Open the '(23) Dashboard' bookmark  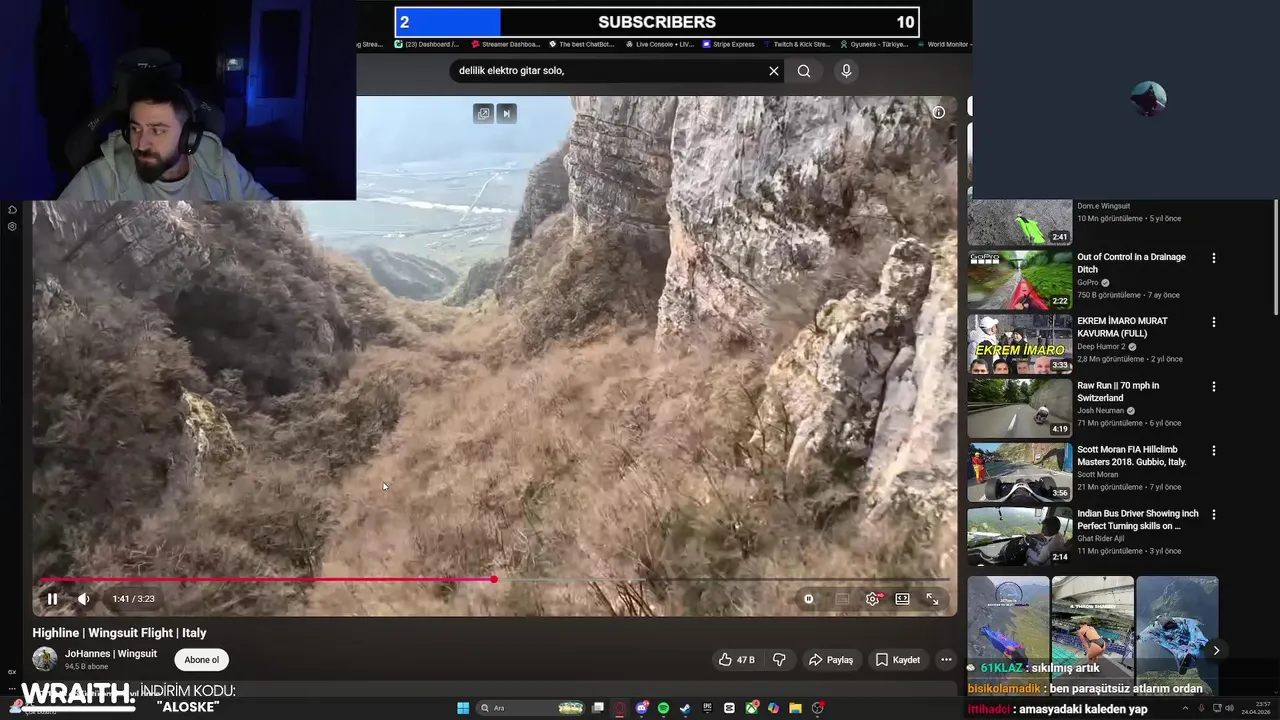(427, 44)
